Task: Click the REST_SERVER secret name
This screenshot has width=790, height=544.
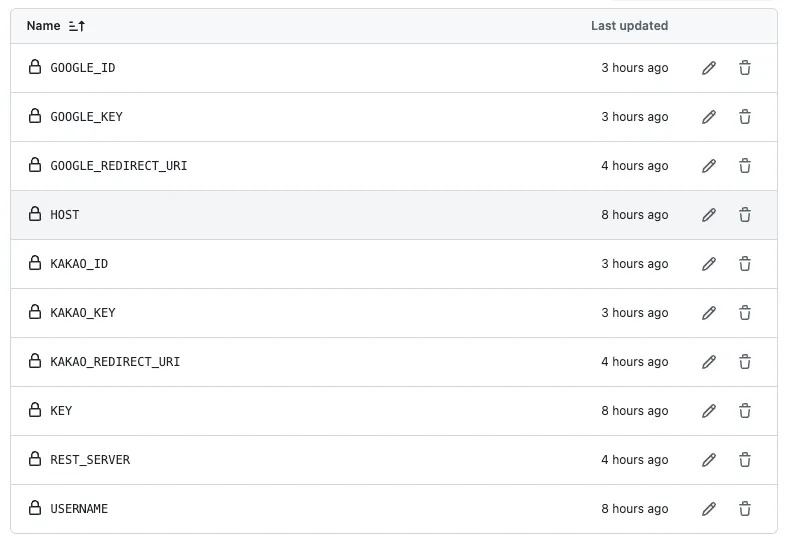Action: [90, 460]
